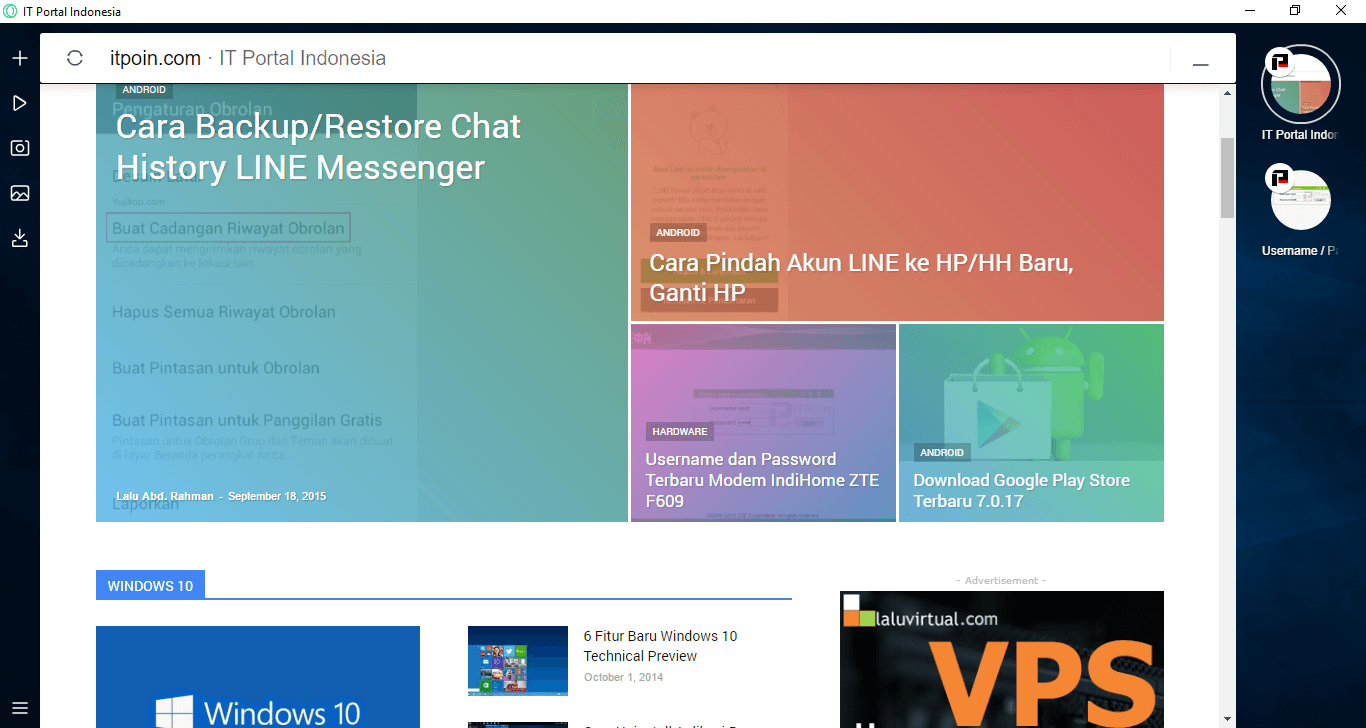Click the scroll up arrow of scrollbar
Image resolution: width=1366 pixels, height=728 pixels.
pos(1228,92)
